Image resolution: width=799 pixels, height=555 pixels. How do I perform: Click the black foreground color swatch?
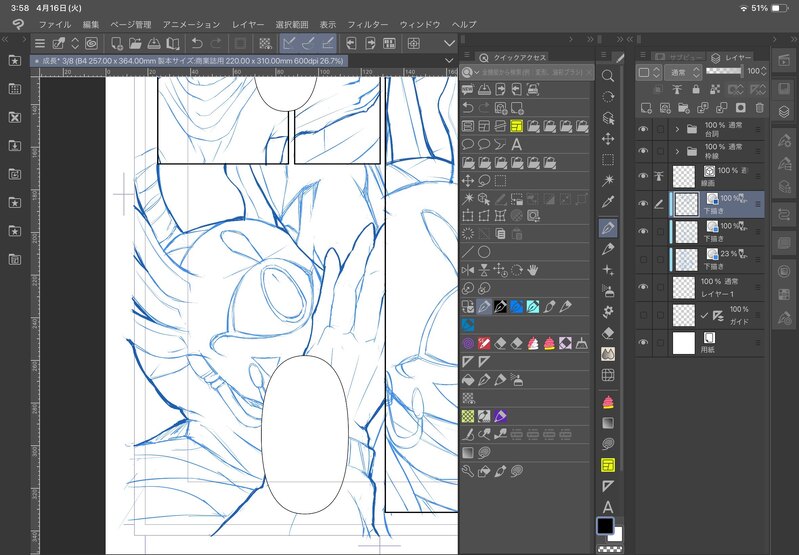pos(604,525)
